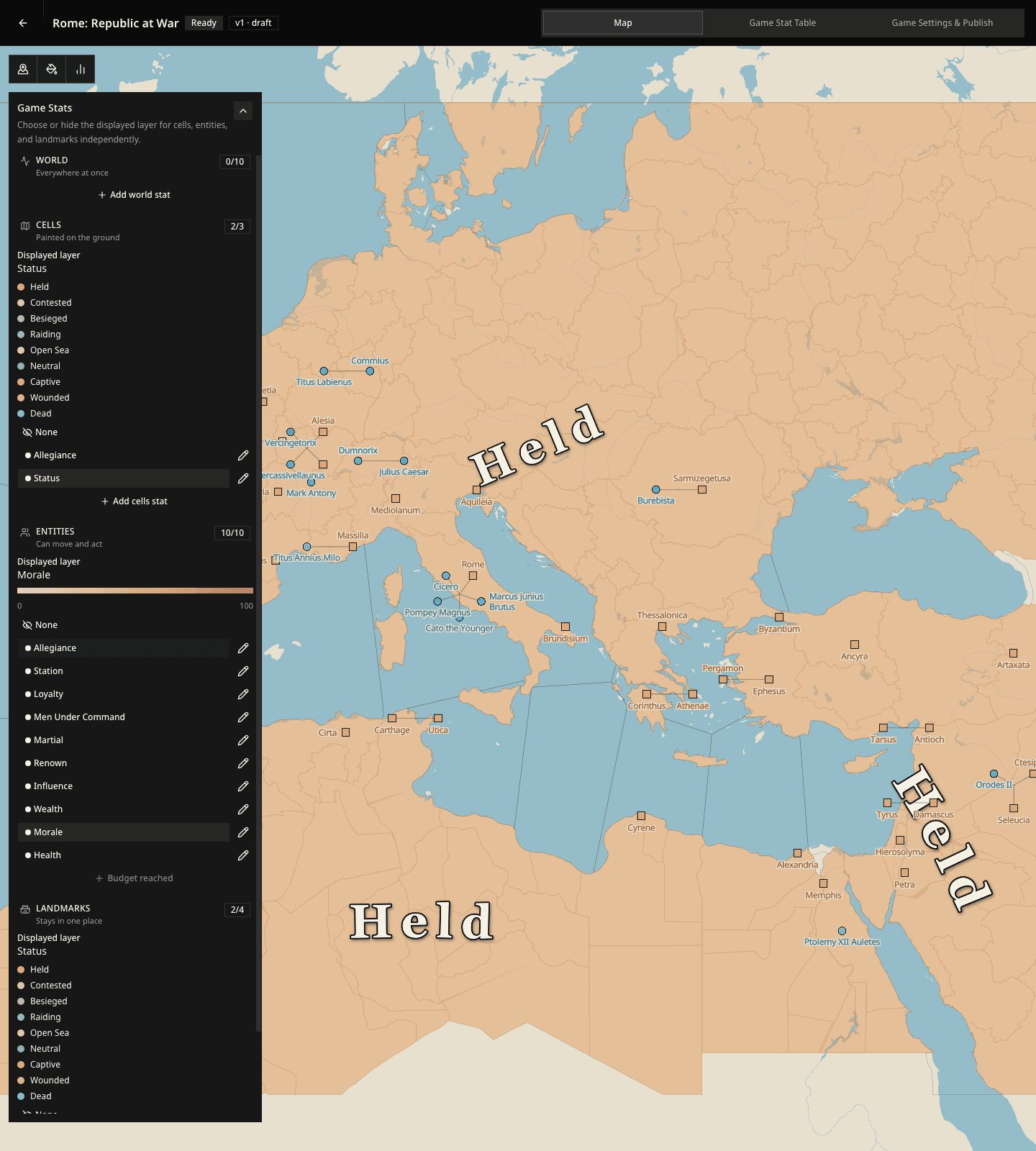1036x1151 pixels.
Task: Display entities Wealth layer
Action: (x=124, y=809)
